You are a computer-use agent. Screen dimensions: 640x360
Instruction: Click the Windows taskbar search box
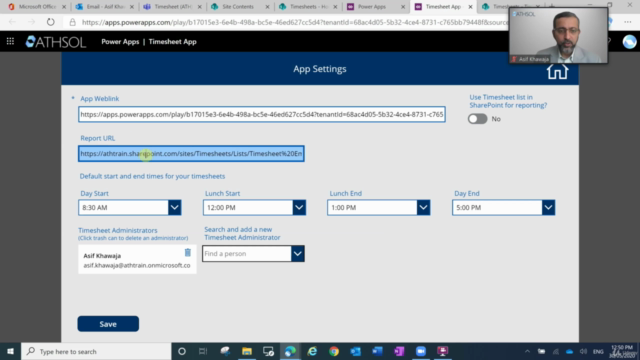click(x=96, y=351)
